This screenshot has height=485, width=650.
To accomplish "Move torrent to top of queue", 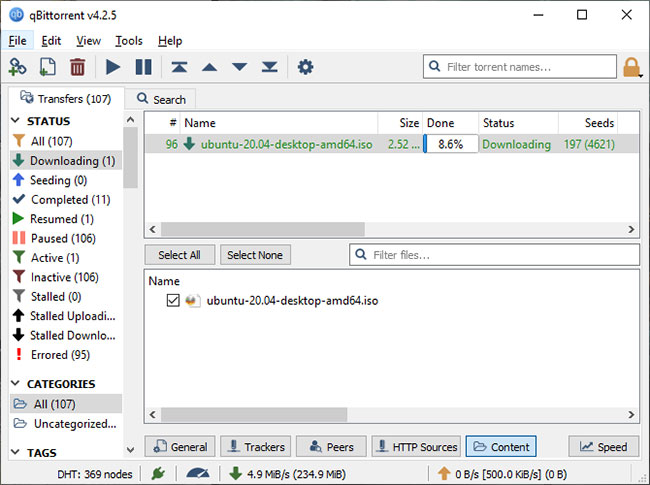I will (x=179, y=67).
